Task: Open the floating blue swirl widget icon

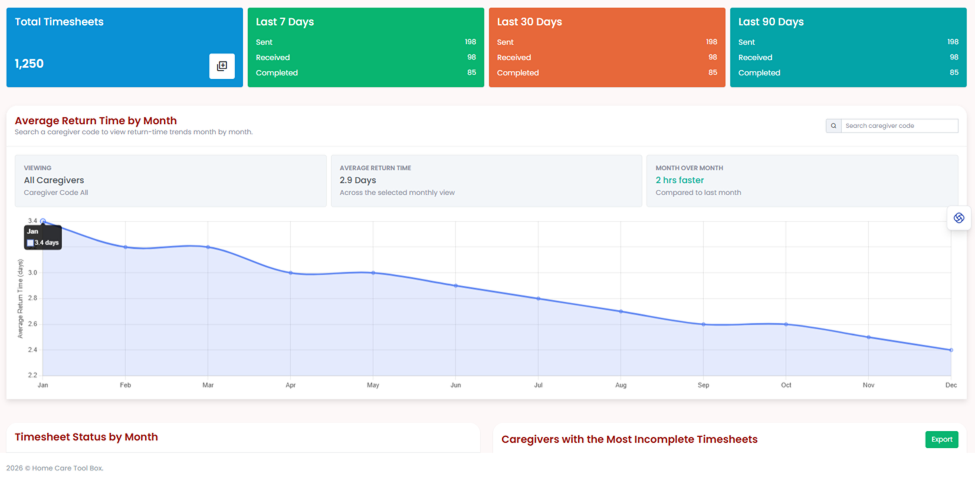Action: tap(959, 218)
